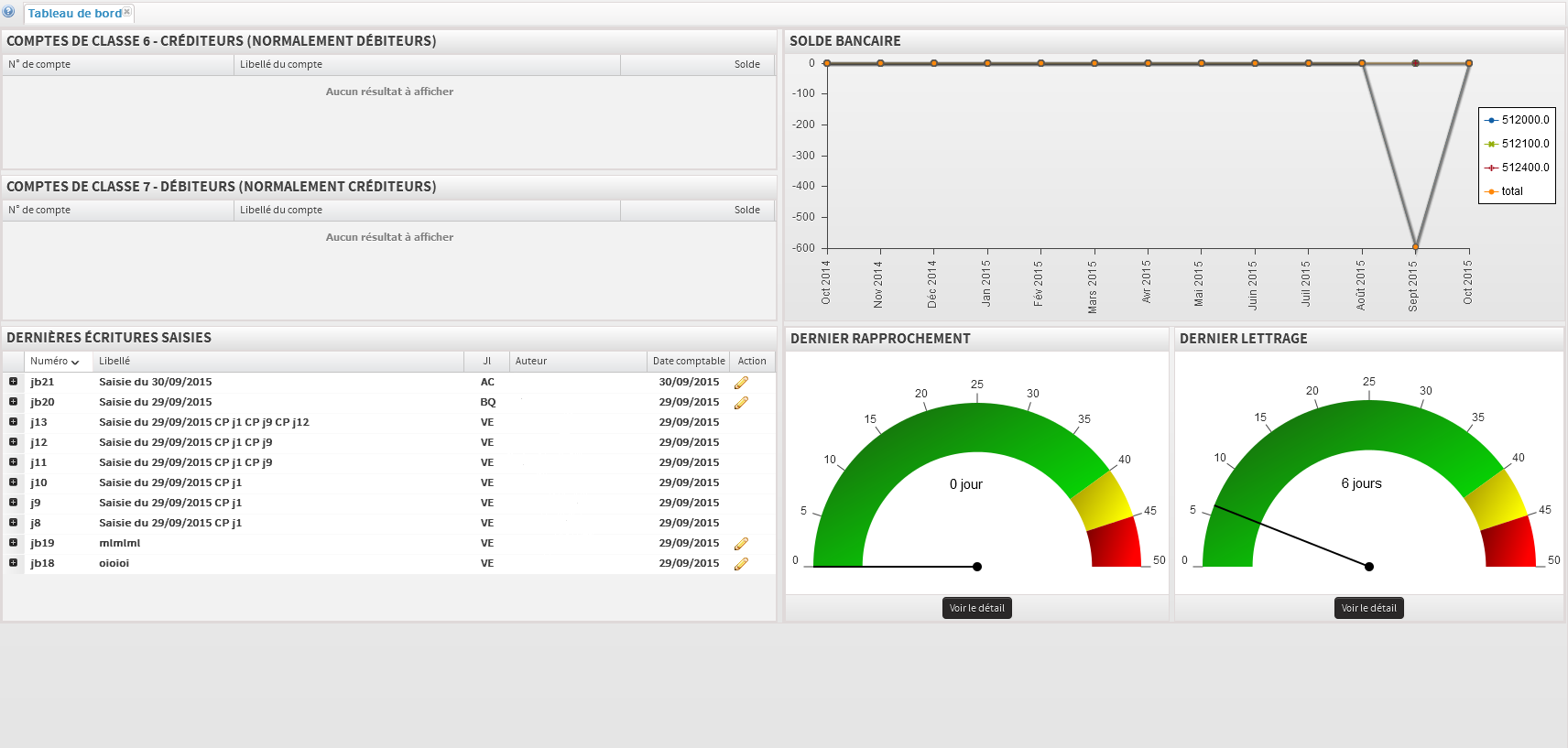Expand the j13 entry row
The width and height of the screenshot is (1568, 748).
click(13, 422)
